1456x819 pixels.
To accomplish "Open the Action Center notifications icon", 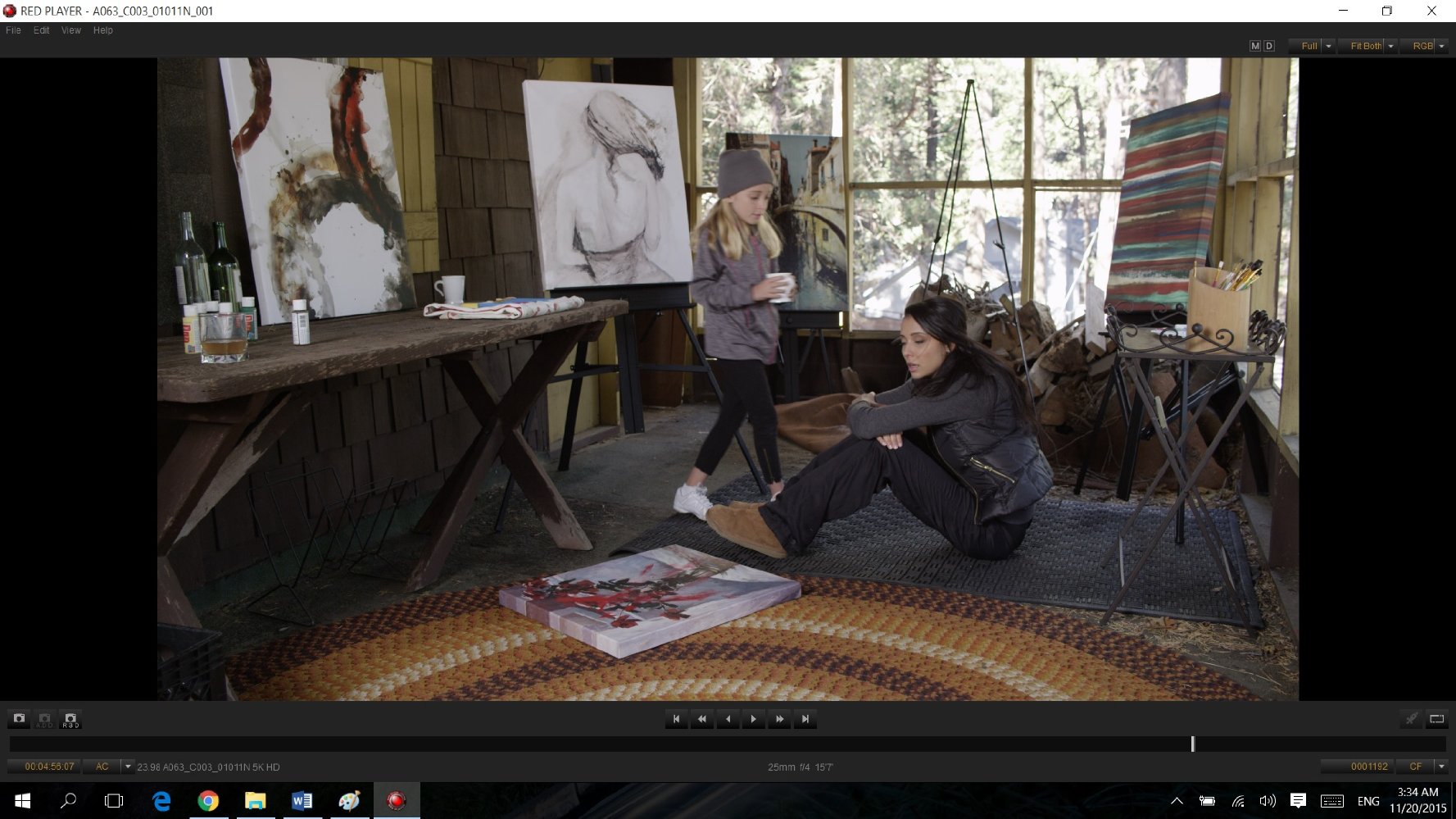I will [x=1298, y=801].
